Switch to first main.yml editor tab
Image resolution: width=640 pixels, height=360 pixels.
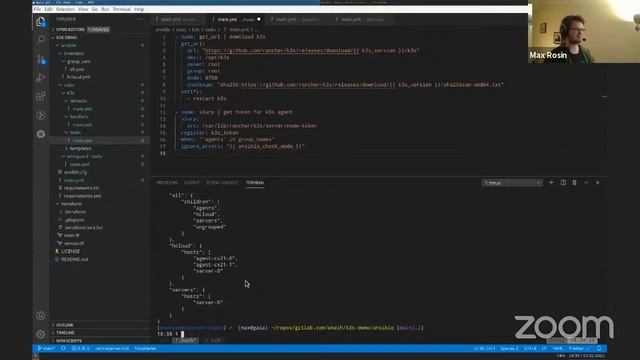click(x=179, y=19)
